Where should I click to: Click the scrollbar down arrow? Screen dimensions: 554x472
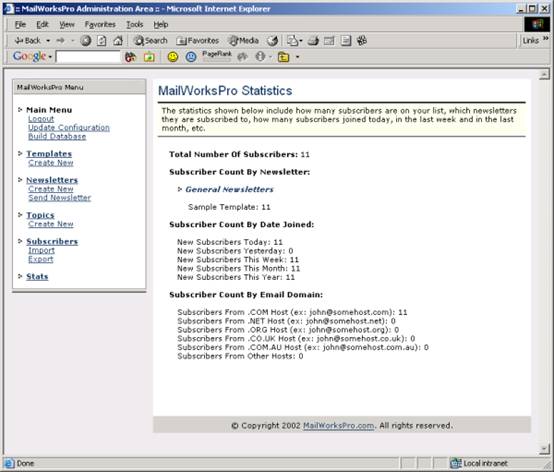pos(544,449)
